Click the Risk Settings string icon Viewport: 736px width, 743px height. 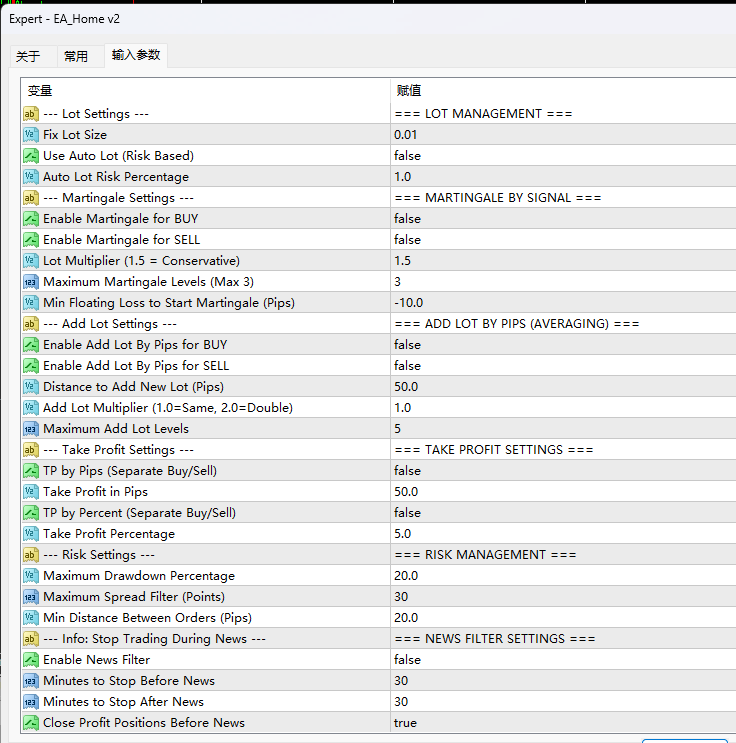(x=30, y=555)
